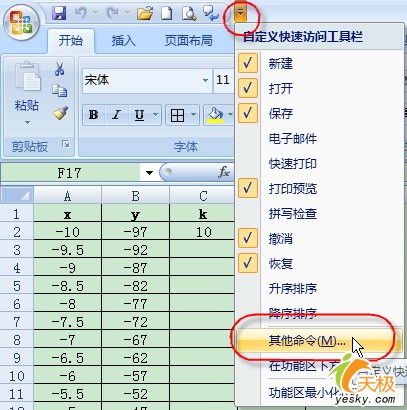Select cell containing -77
The image size is (407, 410).
[136, 304]
